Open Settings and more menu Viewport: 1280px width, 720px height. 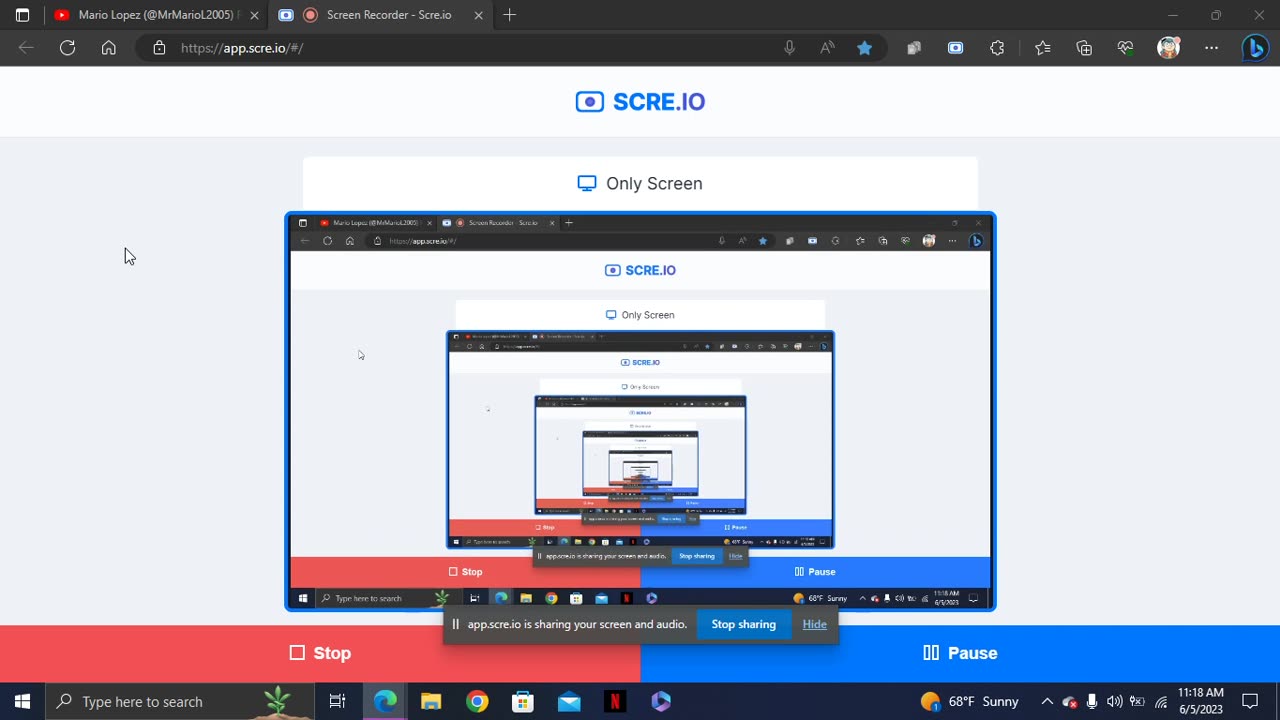pyautogui.click(x=1212, y=47)
